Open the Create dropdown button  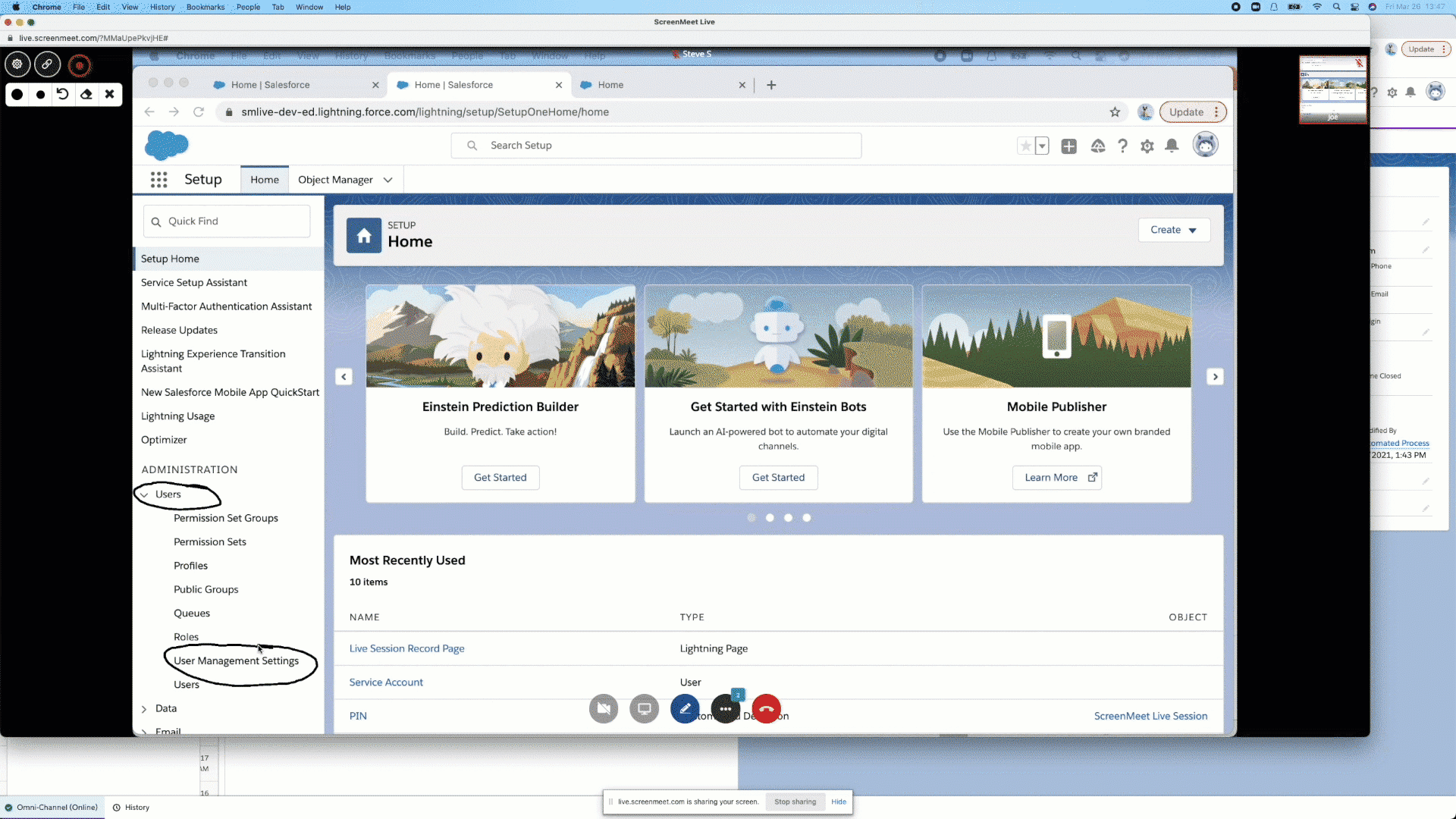click(1174, 230)
